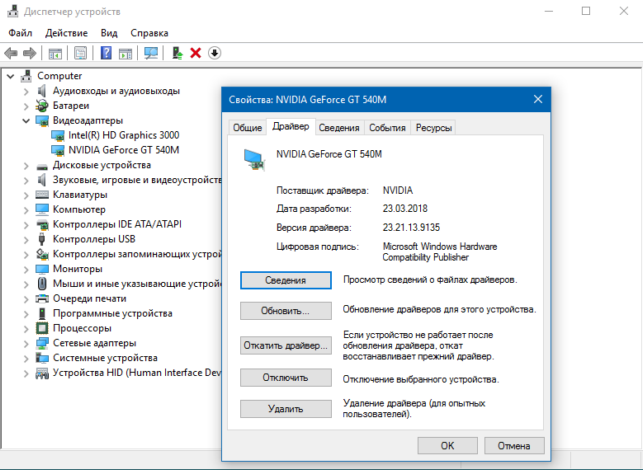Click the red X uninstall device icon
The width and height of the screenshot is (643, 470).
(196, 53)
